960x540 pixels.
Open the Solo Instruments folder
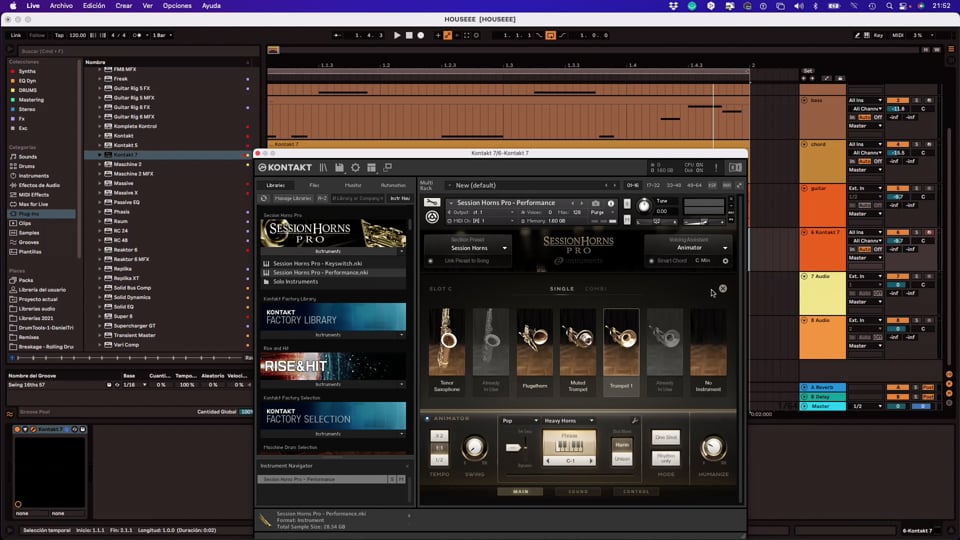click(x=295, y=282)
